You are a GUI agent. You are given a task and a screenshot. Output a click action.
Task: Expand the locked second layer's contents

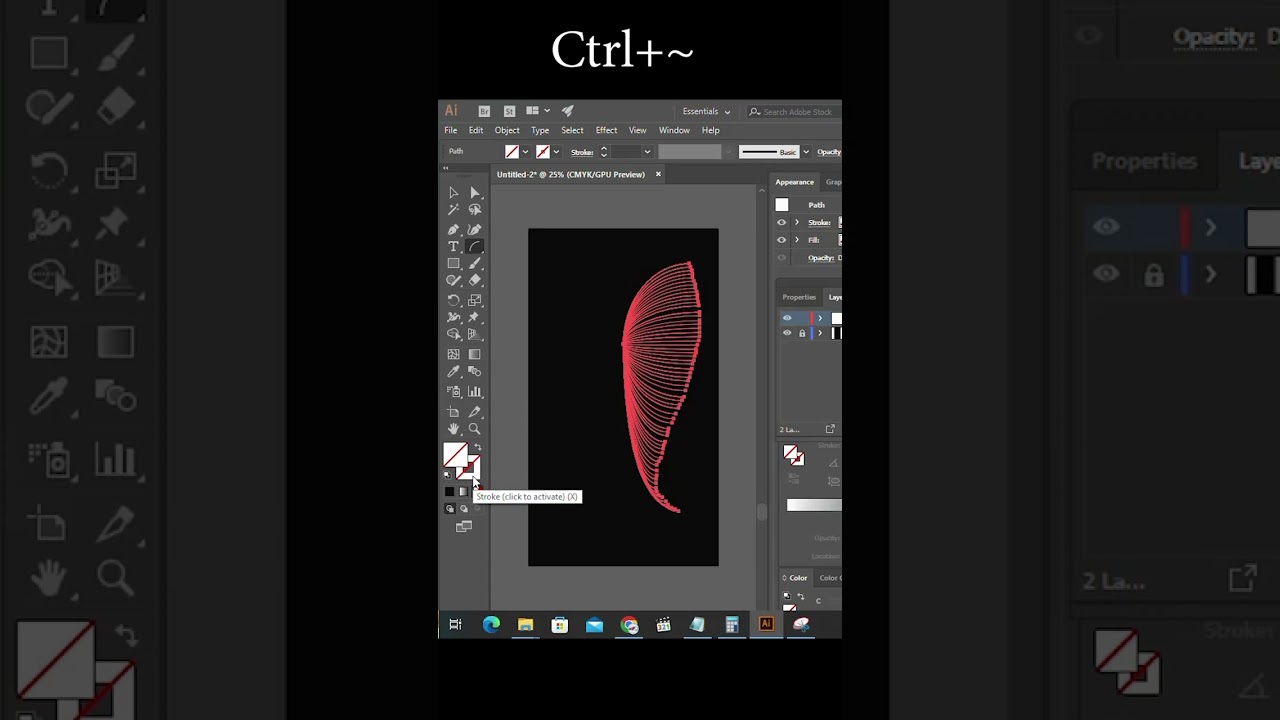click(820, 333)
